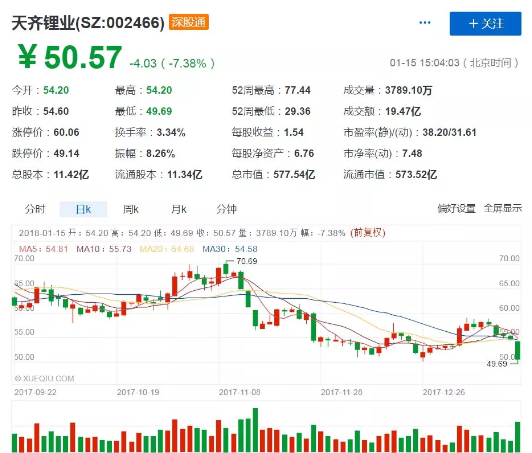Click the MA30: 54.58 indicator label
The image size is (532, 453).
pyautogui.click(x=230, y=249)
